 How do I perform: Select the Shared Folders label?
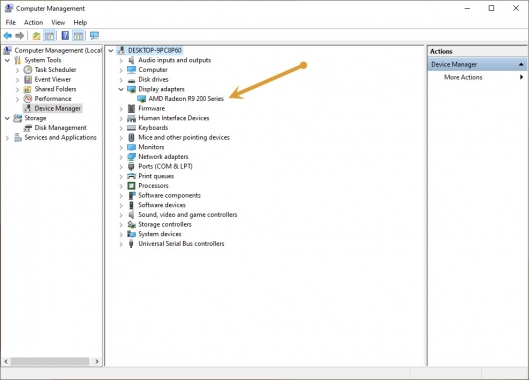coord(55,89)
